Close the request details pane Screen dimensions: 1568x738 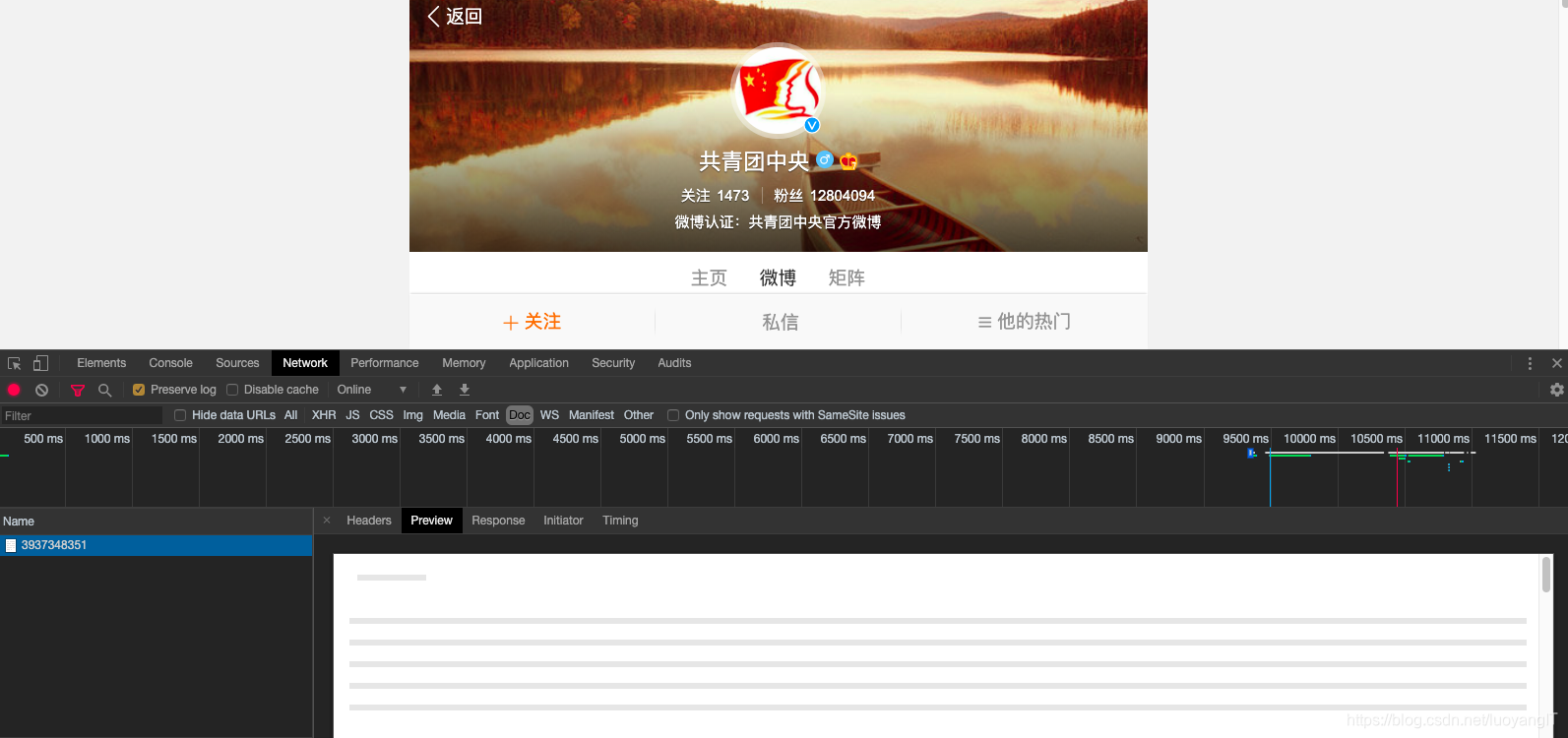tap(327, 521)
